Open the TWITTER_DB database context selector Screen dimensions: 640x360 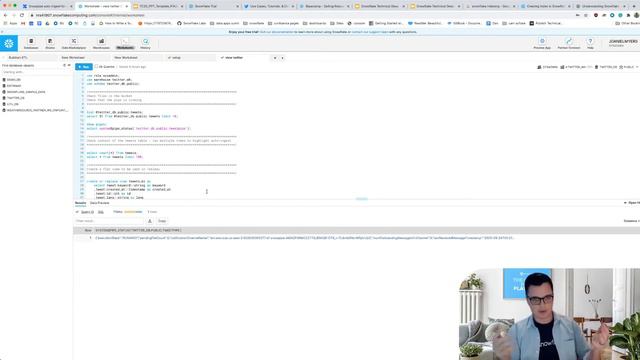[606, 67]
